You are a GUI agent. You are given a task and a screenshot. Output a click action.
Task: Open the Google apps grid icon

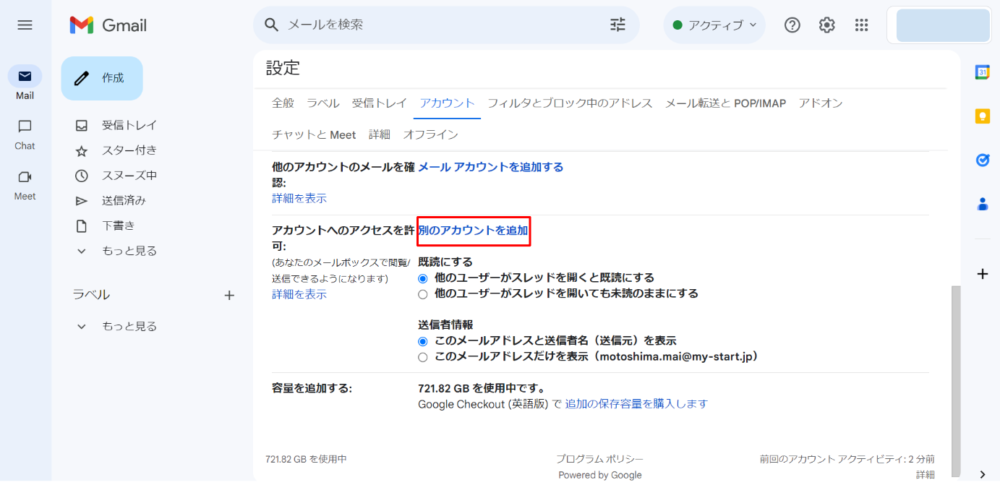pyautogui.click(x=862, y=25)
